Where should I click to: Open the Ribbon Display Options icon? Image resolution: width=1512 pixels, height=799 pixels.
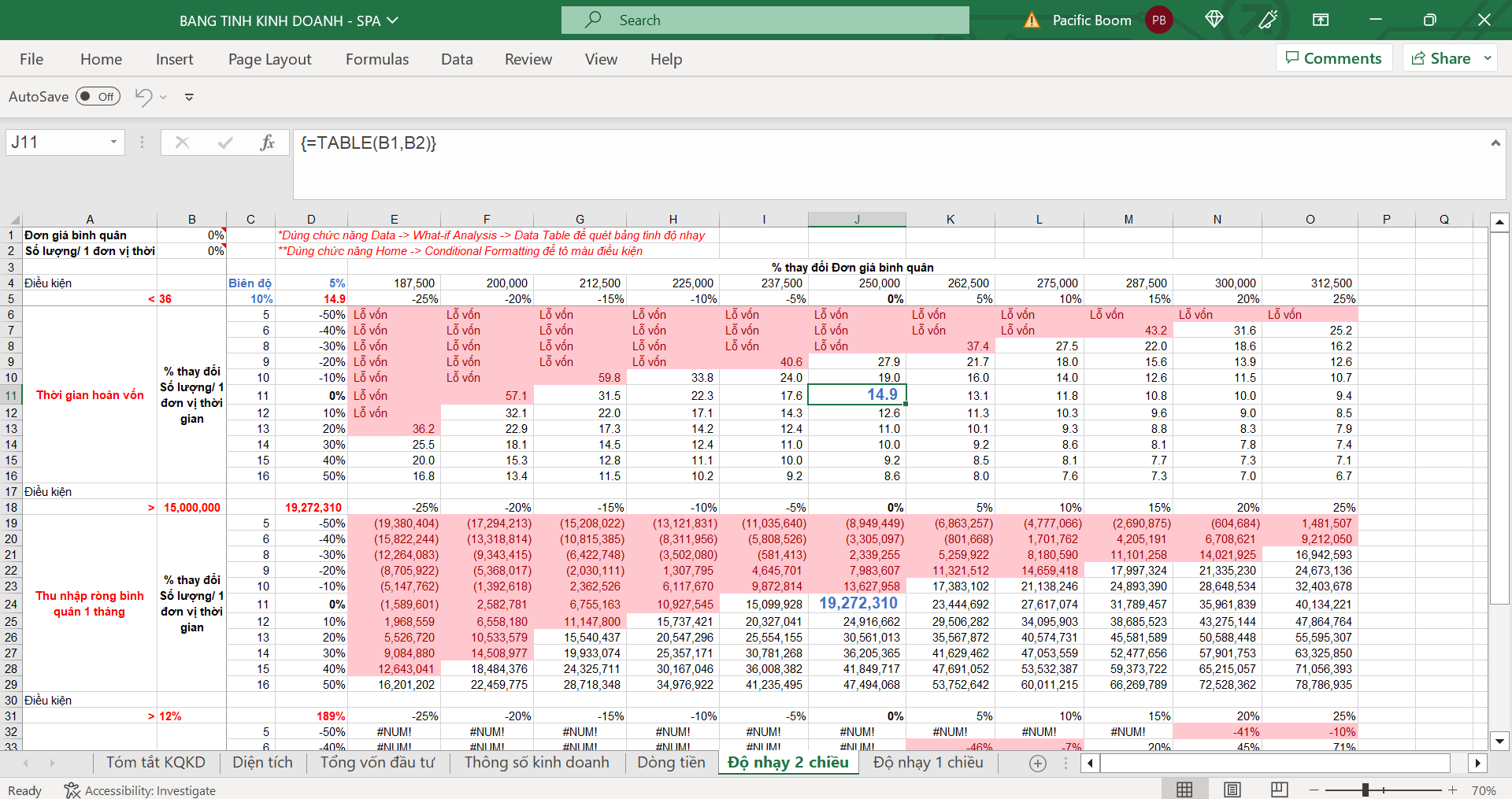coord(1321,20)
